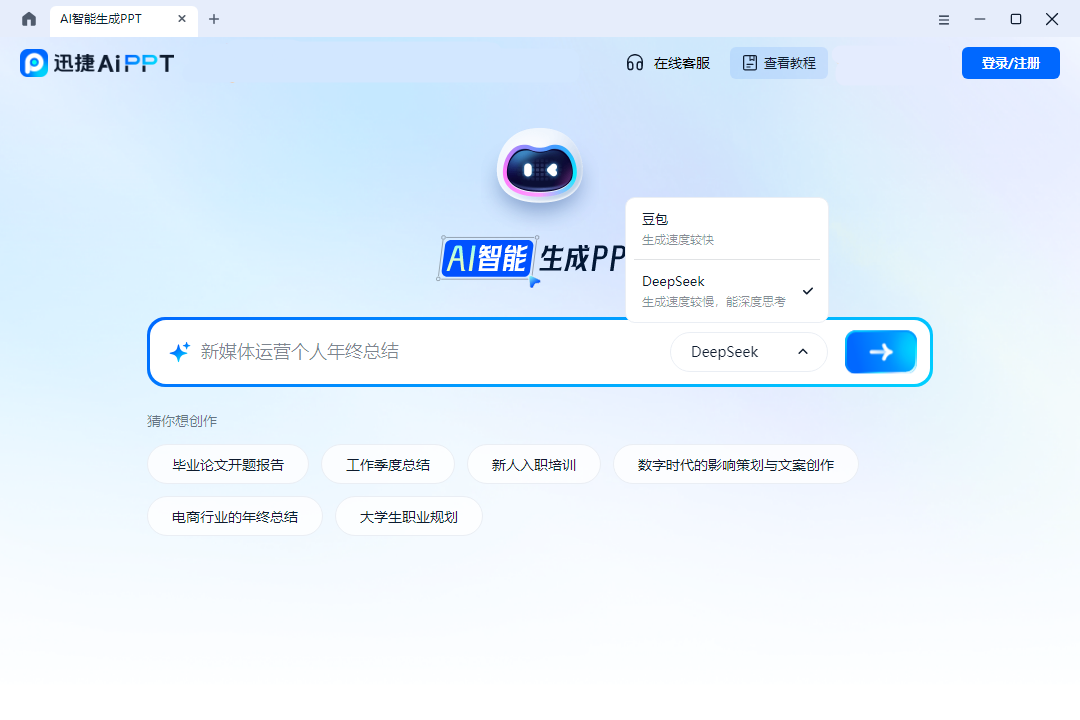The image size is (1080, 720).
Task: Open 在线客服 online support
Action: pyautogui.click(x=668, y=63)
